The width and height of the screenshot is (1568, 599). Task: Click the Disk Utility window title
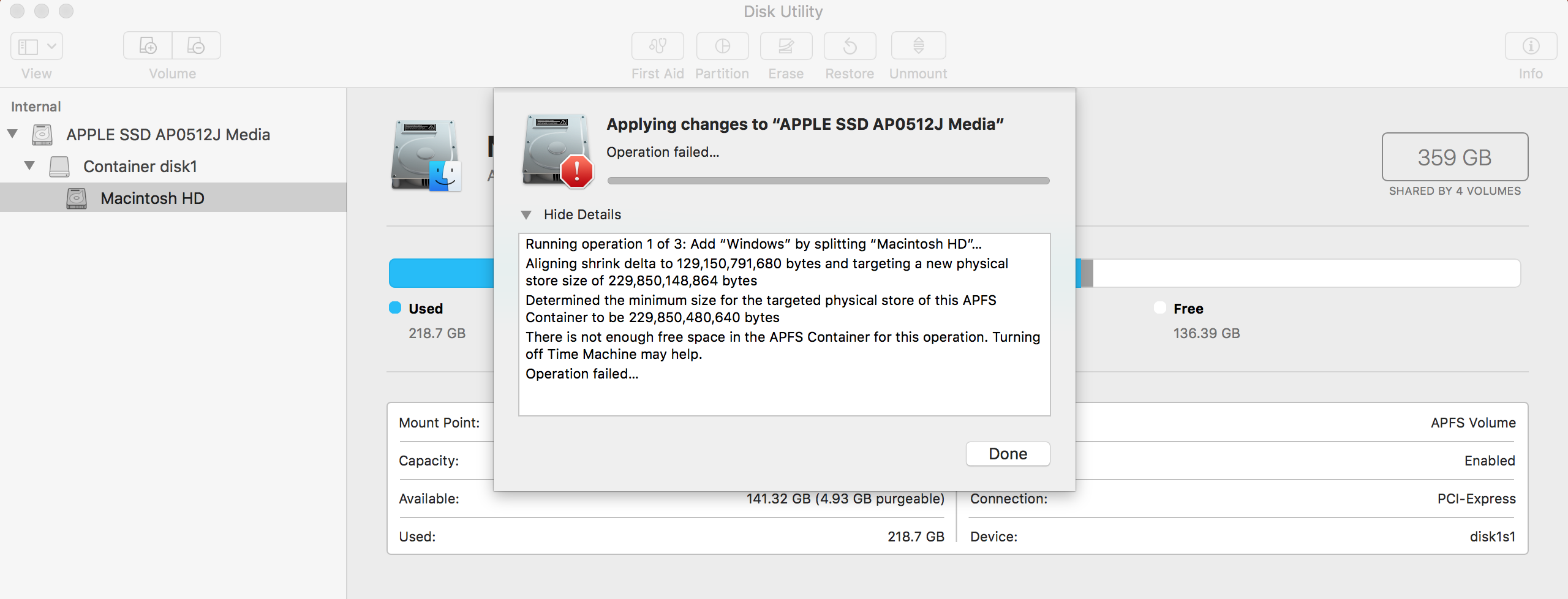pyautogui.click(x=783, y=12)
